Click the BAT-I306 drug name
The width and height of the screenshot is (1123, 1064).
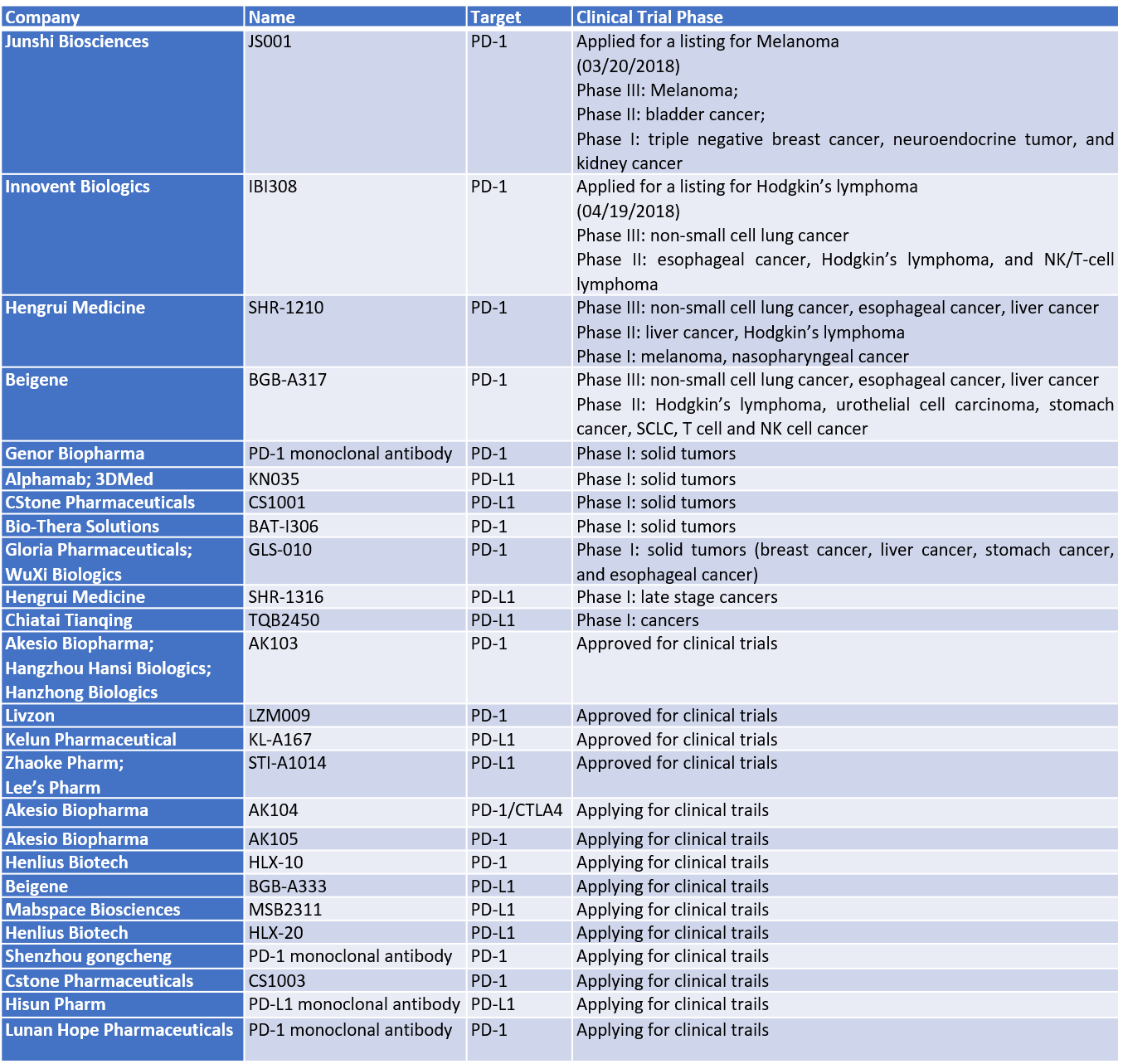(x=284, y=527)
